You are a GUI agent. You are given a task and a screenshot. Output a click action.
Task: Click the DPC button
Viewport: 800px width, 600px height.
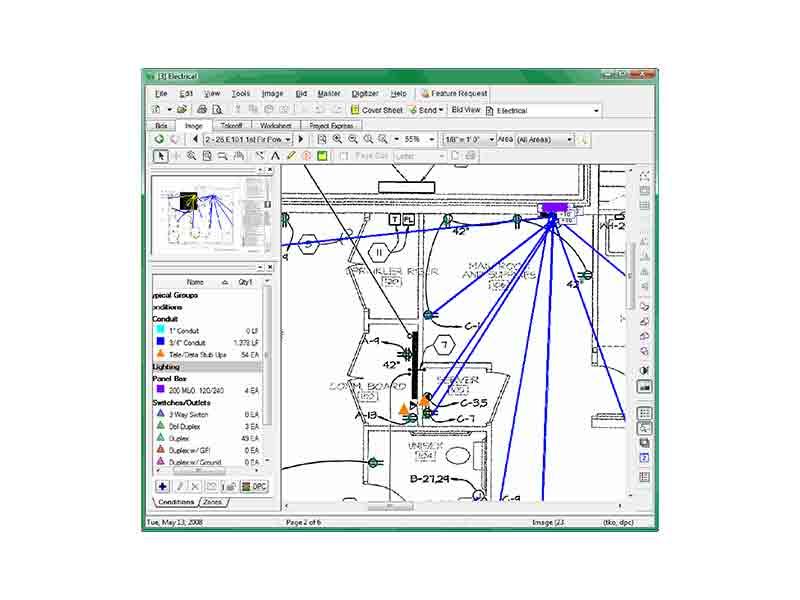[254, 486]
